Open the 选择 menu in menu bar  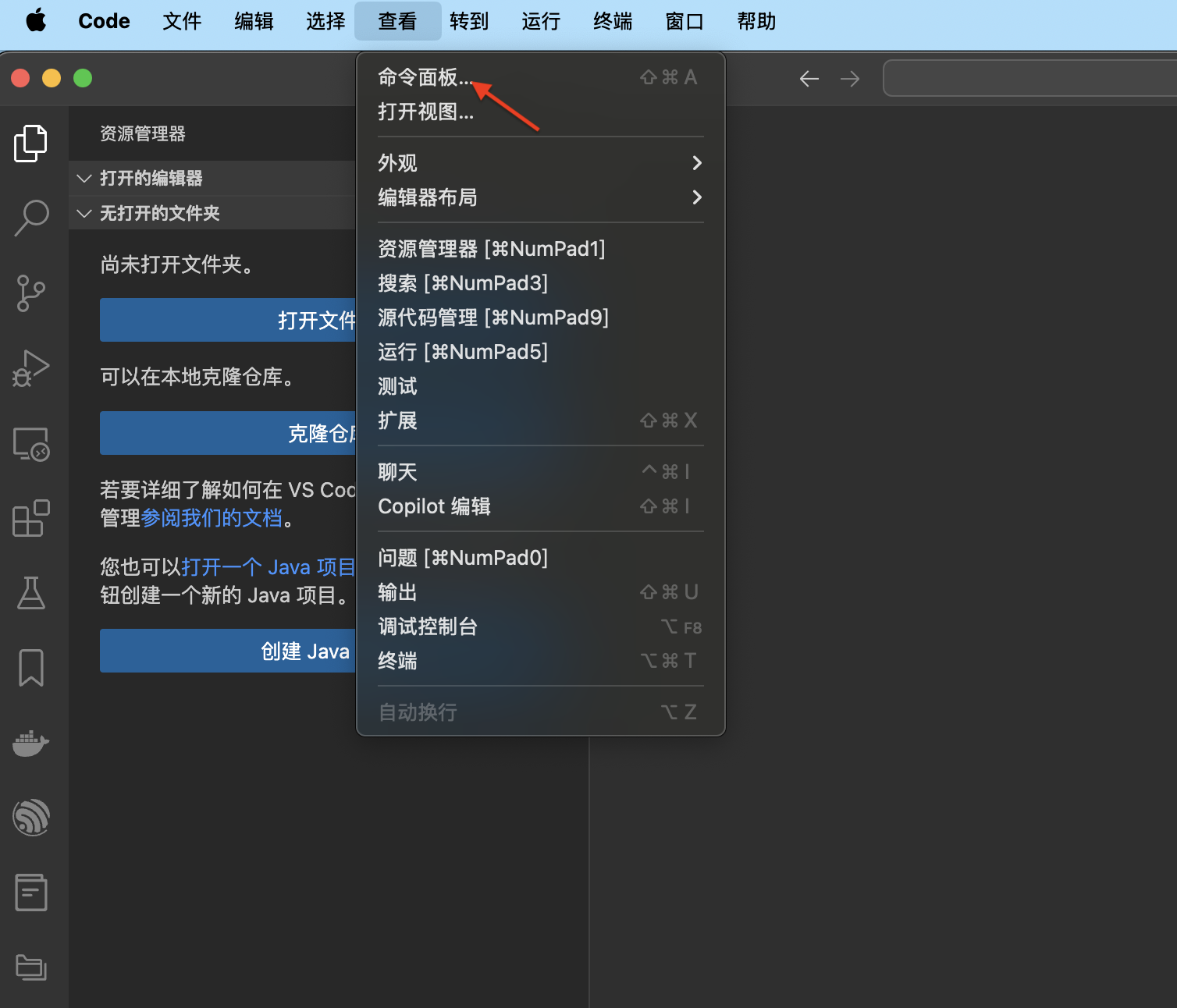325,21
